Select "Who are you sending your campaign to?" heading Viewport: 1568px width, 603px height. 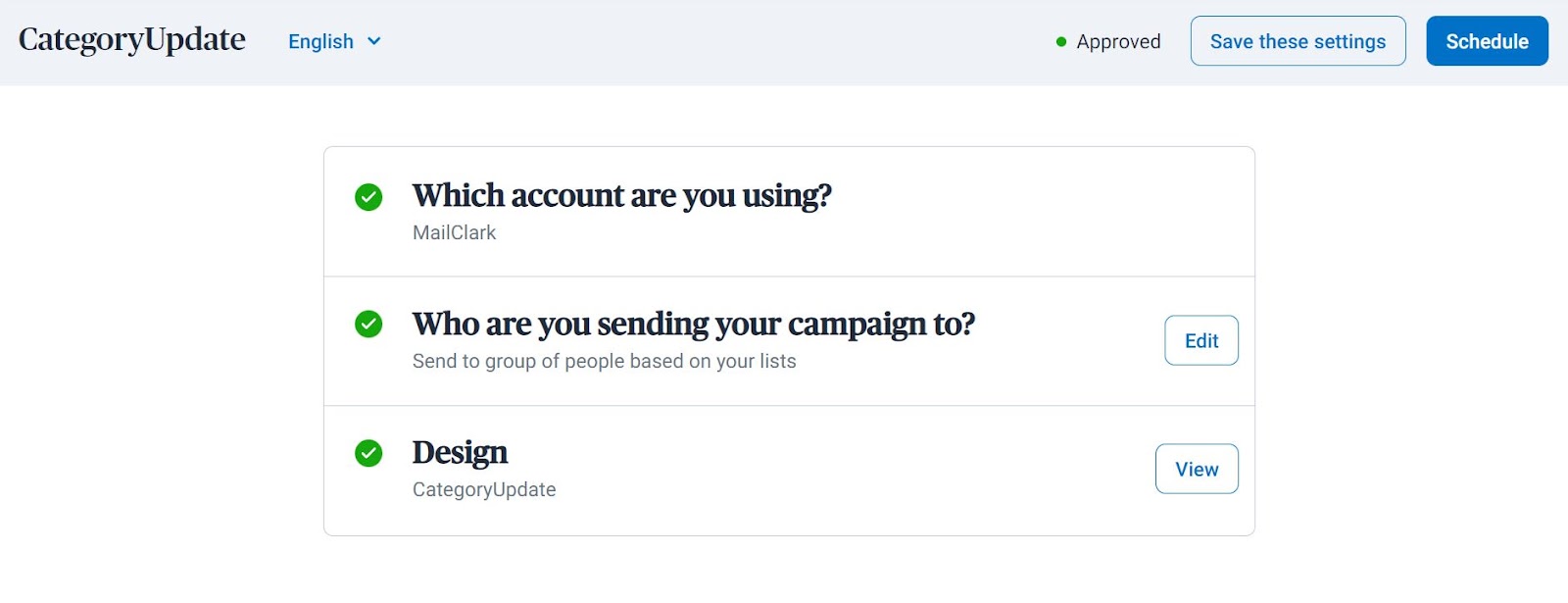click(x=693, y=324)
